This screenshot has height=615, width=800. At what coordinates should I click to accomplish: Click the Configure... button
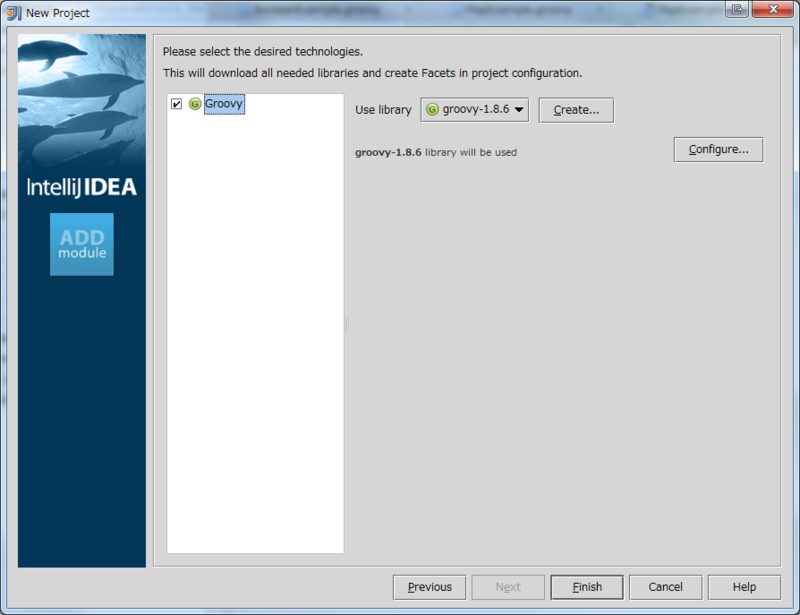pos(718,150)
